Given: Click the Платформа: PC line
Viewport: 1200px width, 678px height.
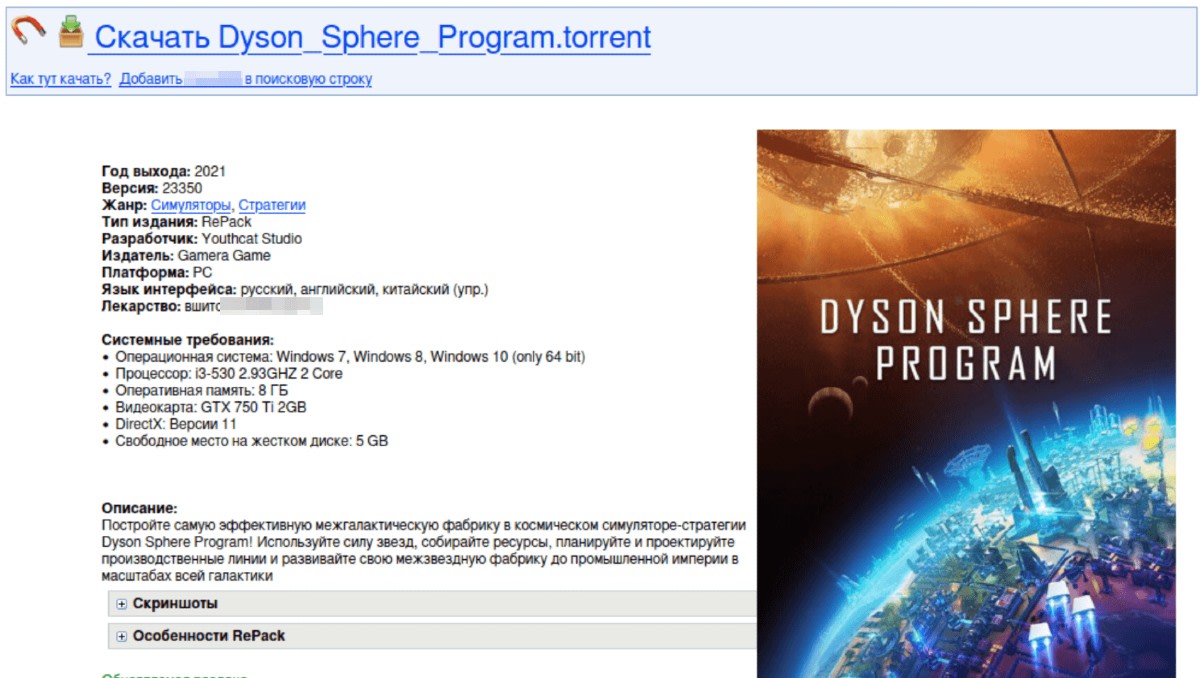Looking at the screenshot, I should click(157, 272).
